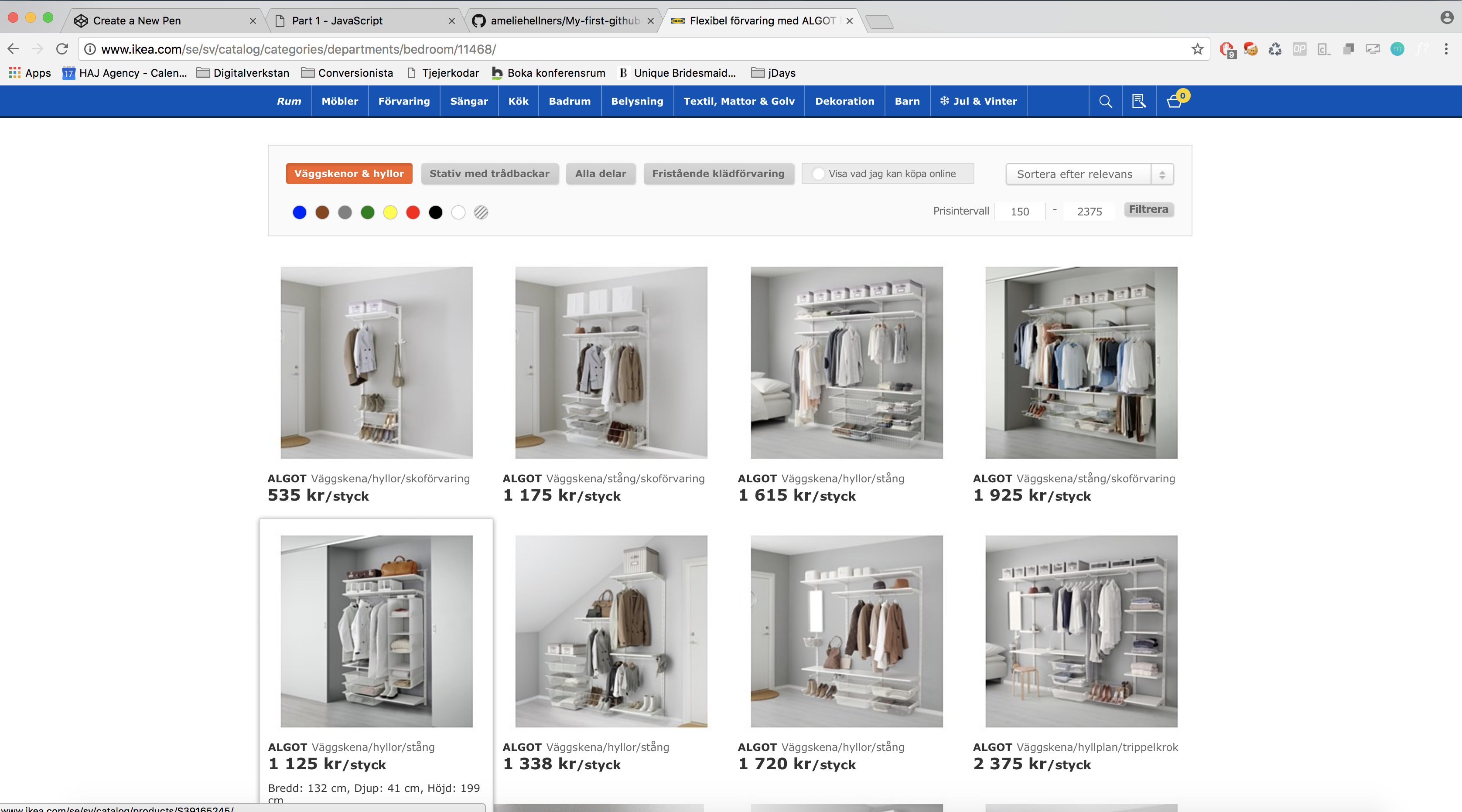Image resolution: width=1462 pixels, height=812 pixels.
Task: Filter by the white color swatch
Action: (x=458, y=212)
